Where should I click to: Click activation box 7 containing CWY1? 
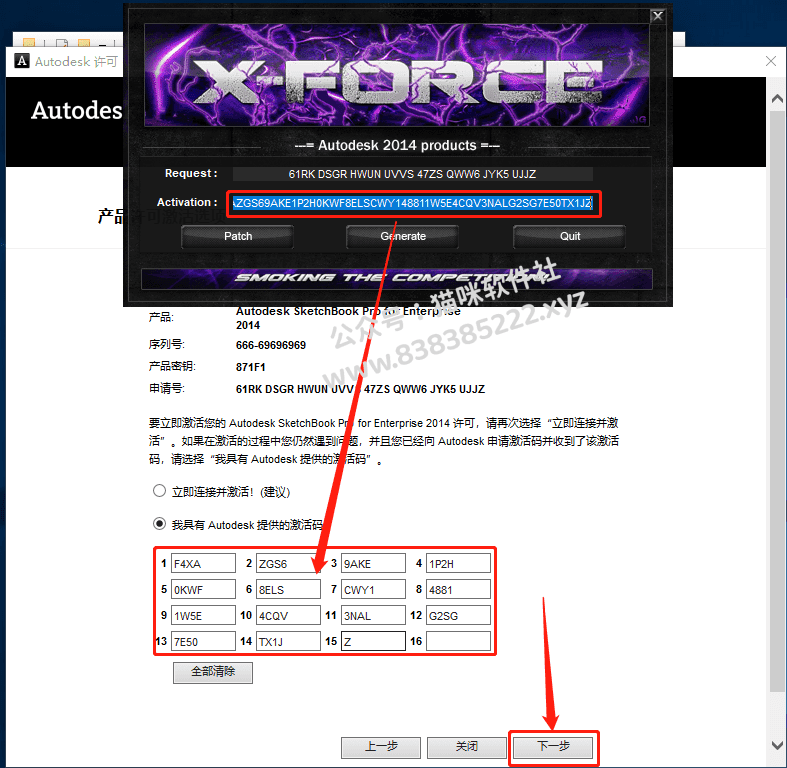pos(373,589)
